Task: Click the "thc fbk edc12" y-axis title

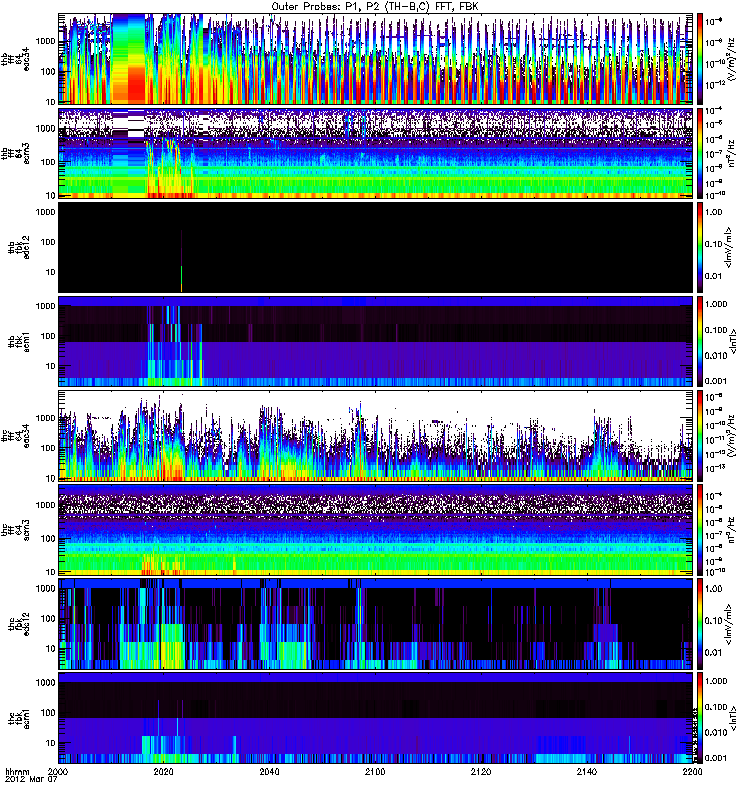Action: (19, 624)
